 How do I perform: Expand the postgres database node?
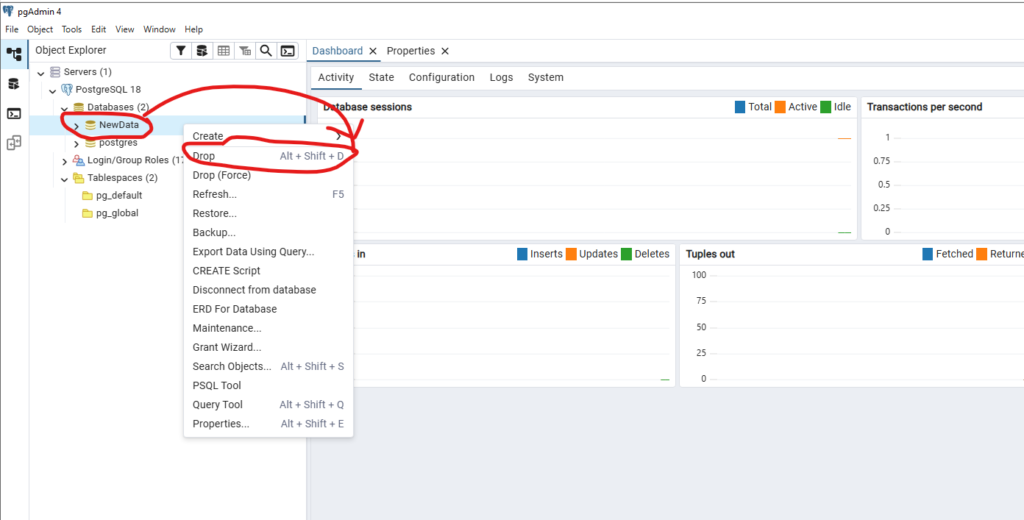pyautogui.click(x=77, y=143)
